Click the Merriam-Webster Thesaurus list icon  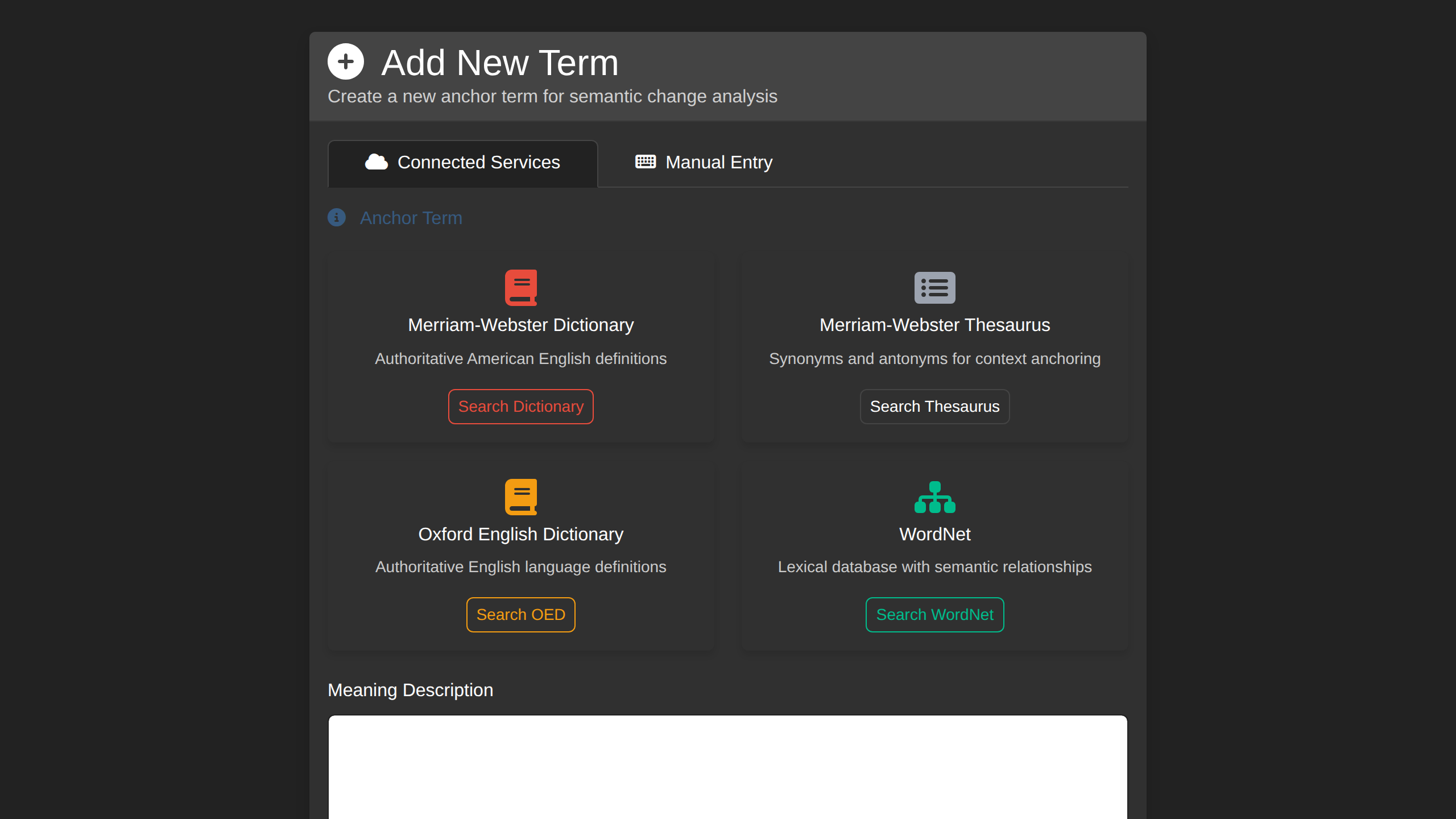(934, 287)
